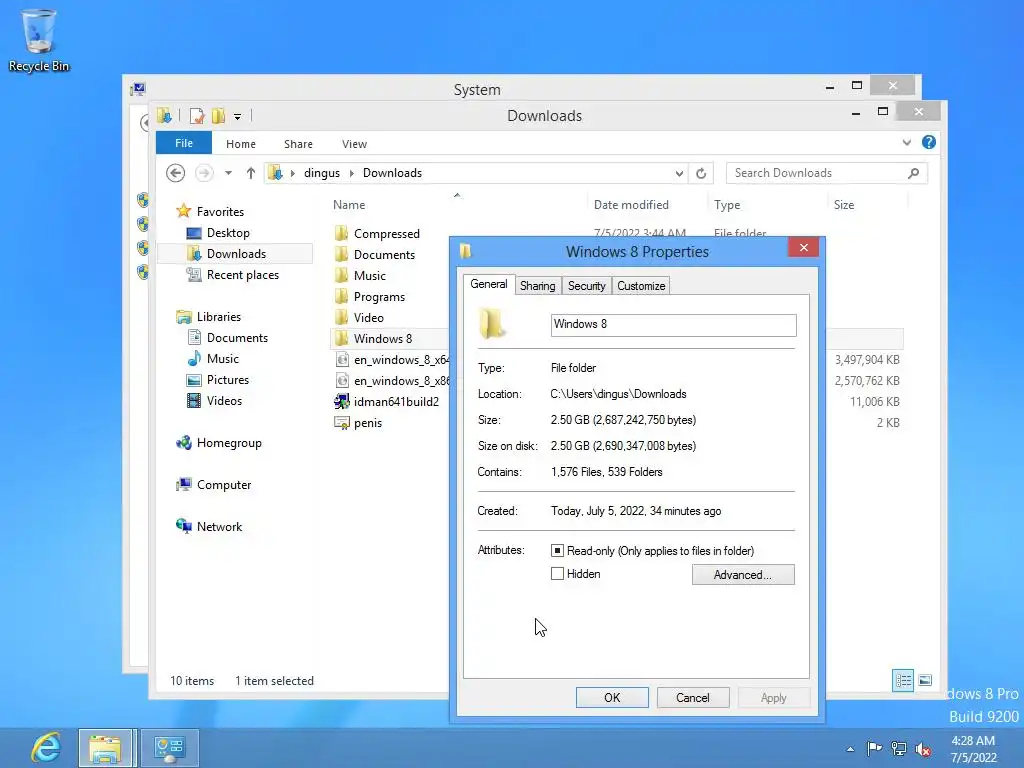The width and height of the screenshot is (1024, 768).
Task: Go up one level with the Up arrow
Action: tap(251, 173)
